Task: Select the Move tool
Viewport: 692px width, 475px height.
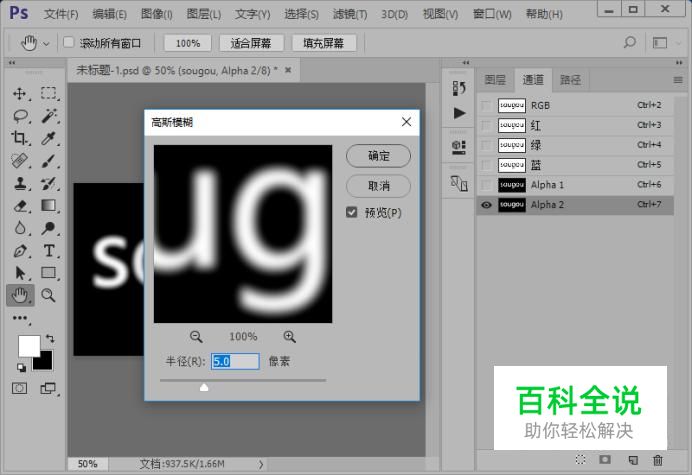Action: (x=19, y=94)
